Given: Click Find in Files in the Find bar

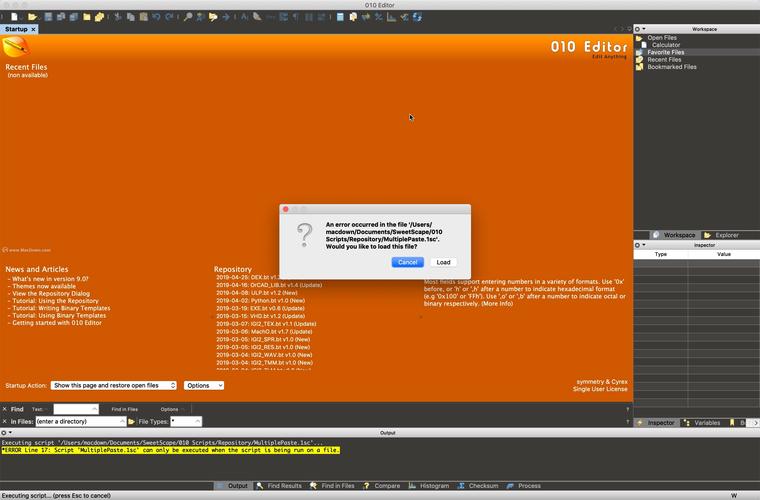Looking at the screenshot, I should pos(125,409).
